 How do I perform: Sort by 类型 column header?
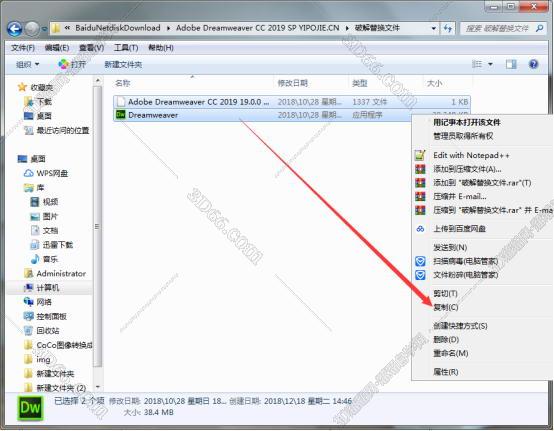tap(360, 83)
